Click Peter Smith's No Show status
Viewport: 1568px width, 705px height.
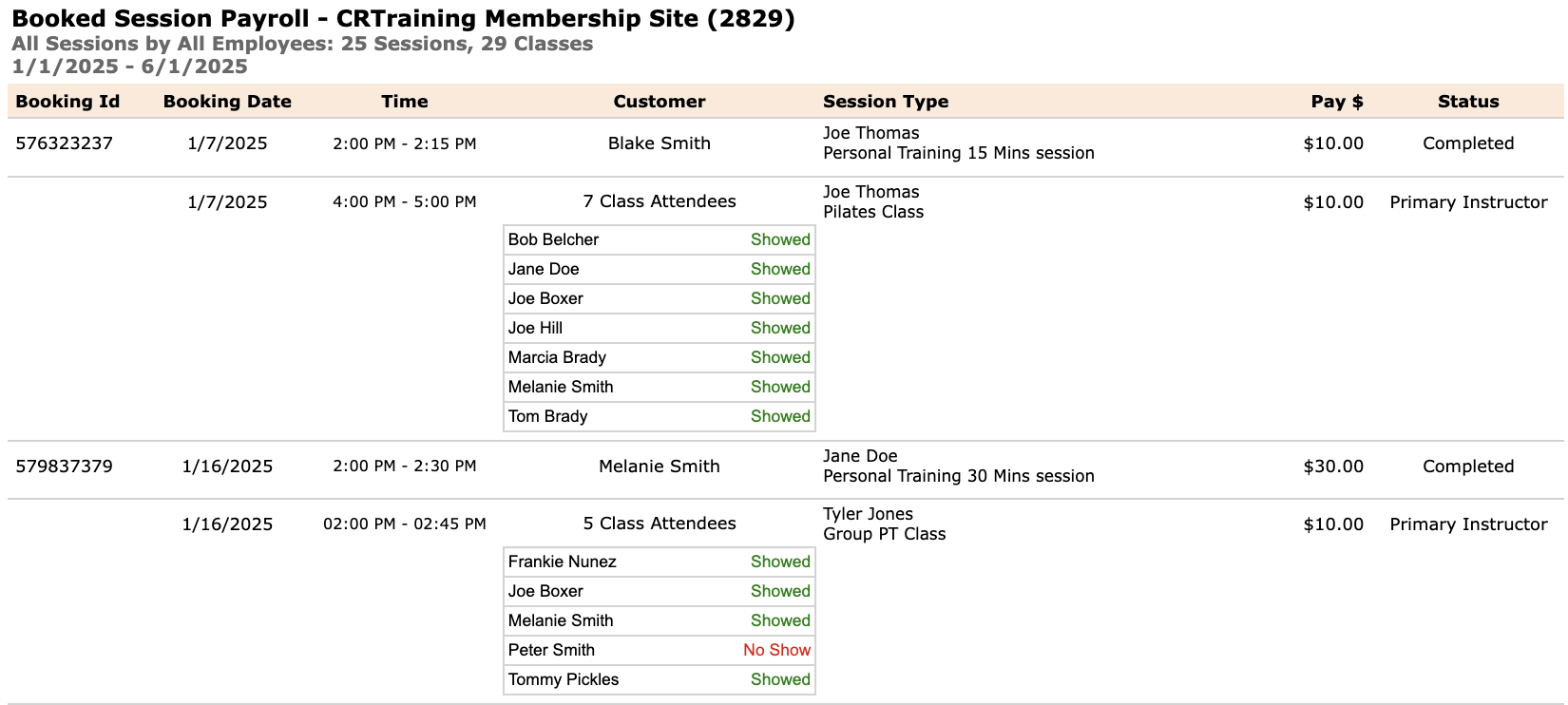click(777, 650)
